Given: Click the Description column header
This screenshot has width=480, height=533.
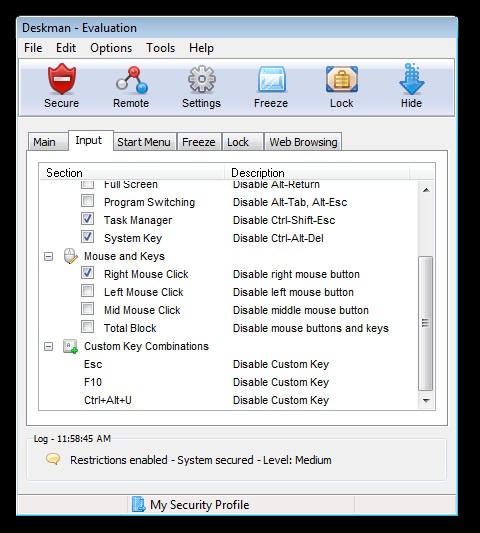Looking at the screenshot, I should pos(317,173).
